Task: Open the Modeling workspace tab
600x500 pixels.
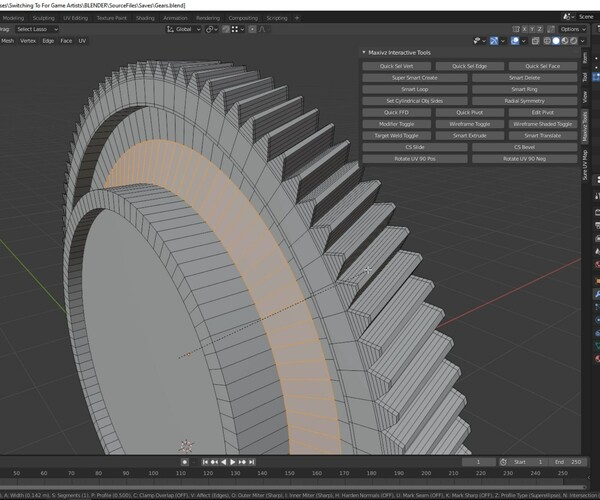Action: pos(13,18)
